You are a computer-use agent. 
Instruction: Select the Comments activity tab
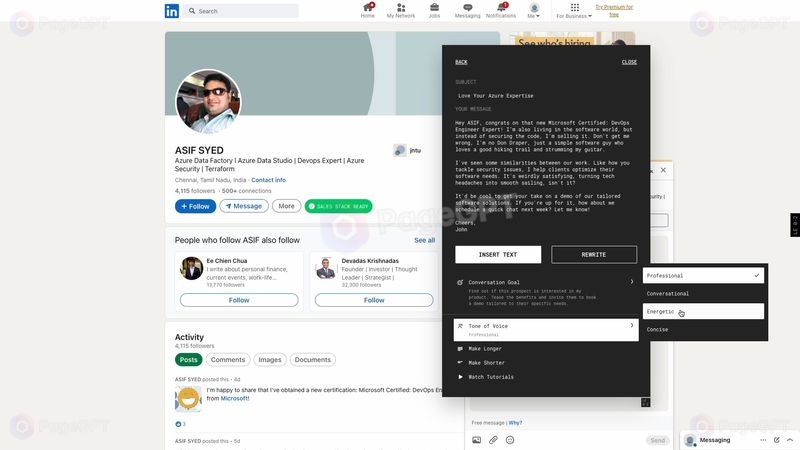coord(228,360)
